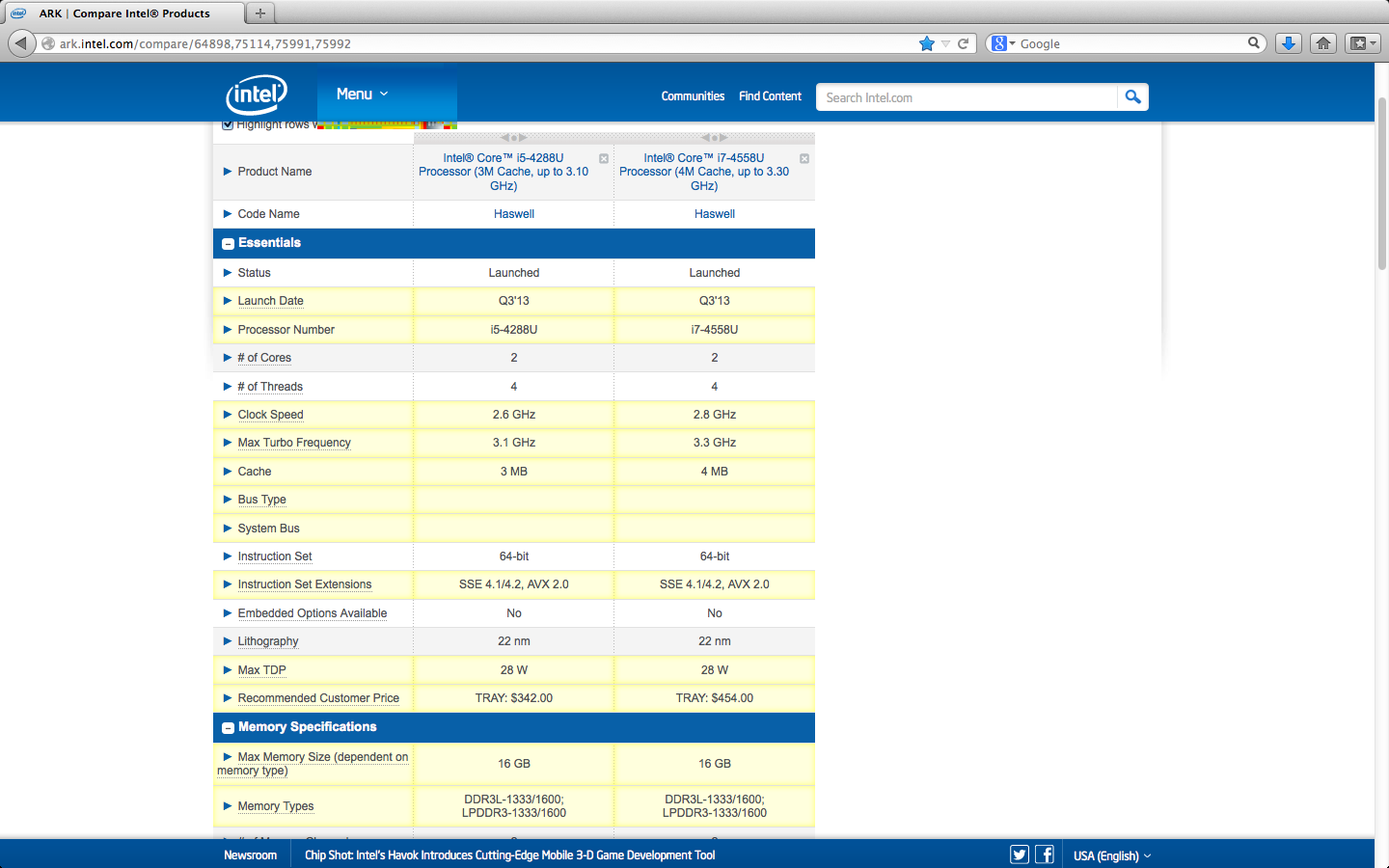Screen dimensions: 1389x868
Task: Expand the Lithography row arrow
Action: [228, 641]
